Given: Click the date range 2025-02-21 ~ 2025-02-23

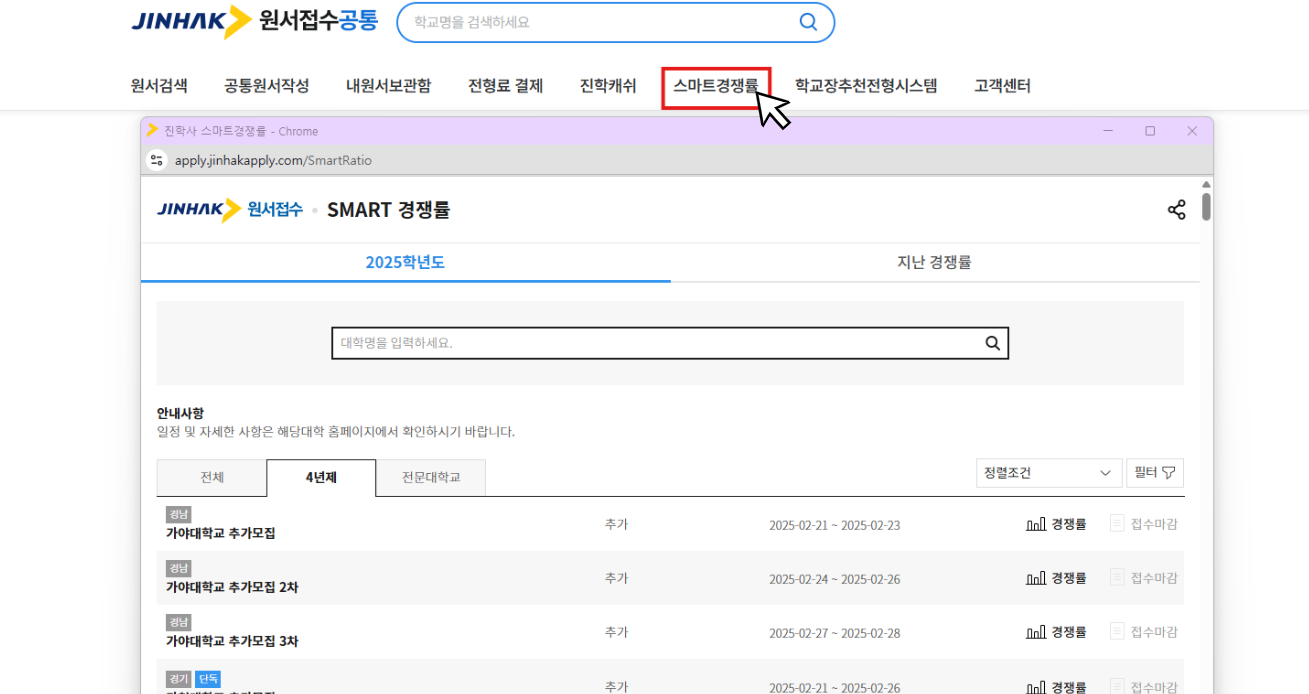Looking at the screenshot, I should pos(834,525).
